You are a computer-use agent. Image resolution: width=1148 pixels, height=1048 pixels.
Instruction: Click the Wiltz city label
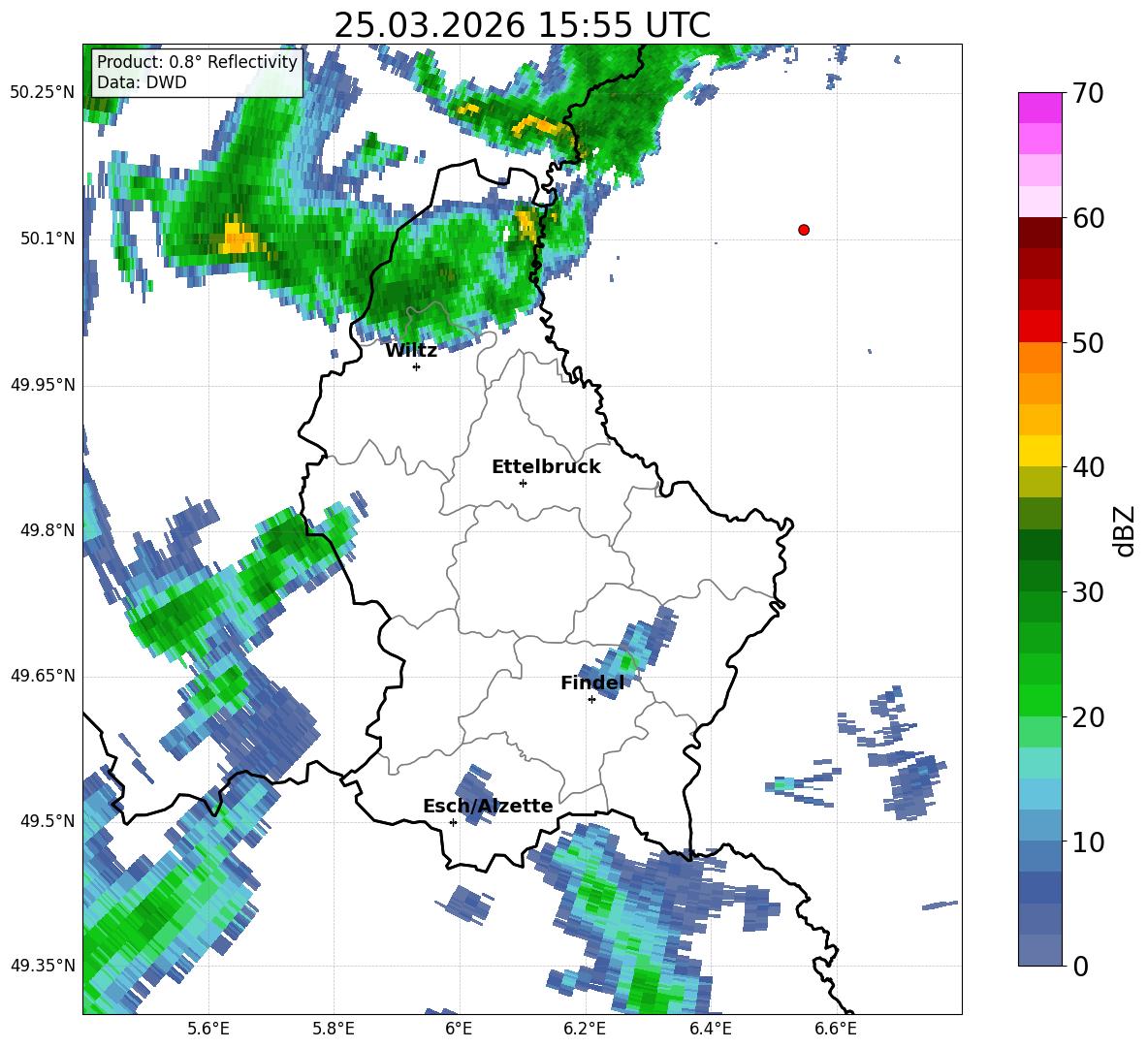pos(411,351)
